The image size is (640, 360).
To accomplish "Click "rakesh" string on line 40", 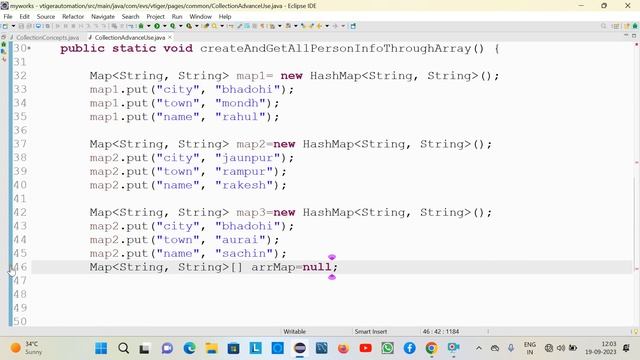I will 244,185.
